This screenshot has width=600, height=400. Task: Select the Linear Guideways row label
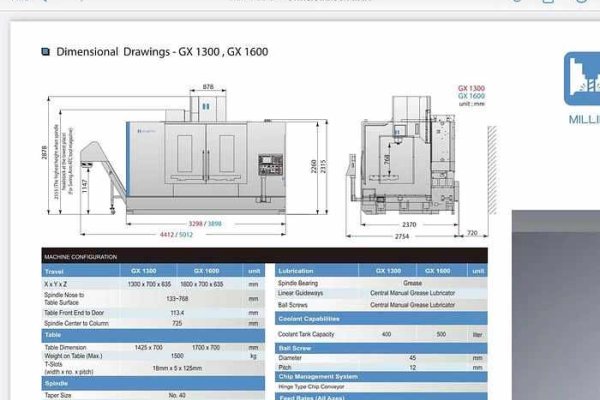[300, 293]
